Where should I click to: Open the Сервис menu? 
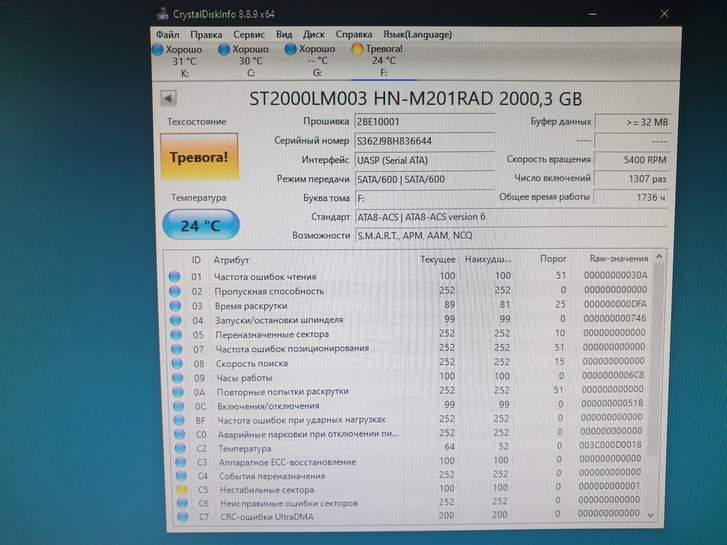(249, 34)
